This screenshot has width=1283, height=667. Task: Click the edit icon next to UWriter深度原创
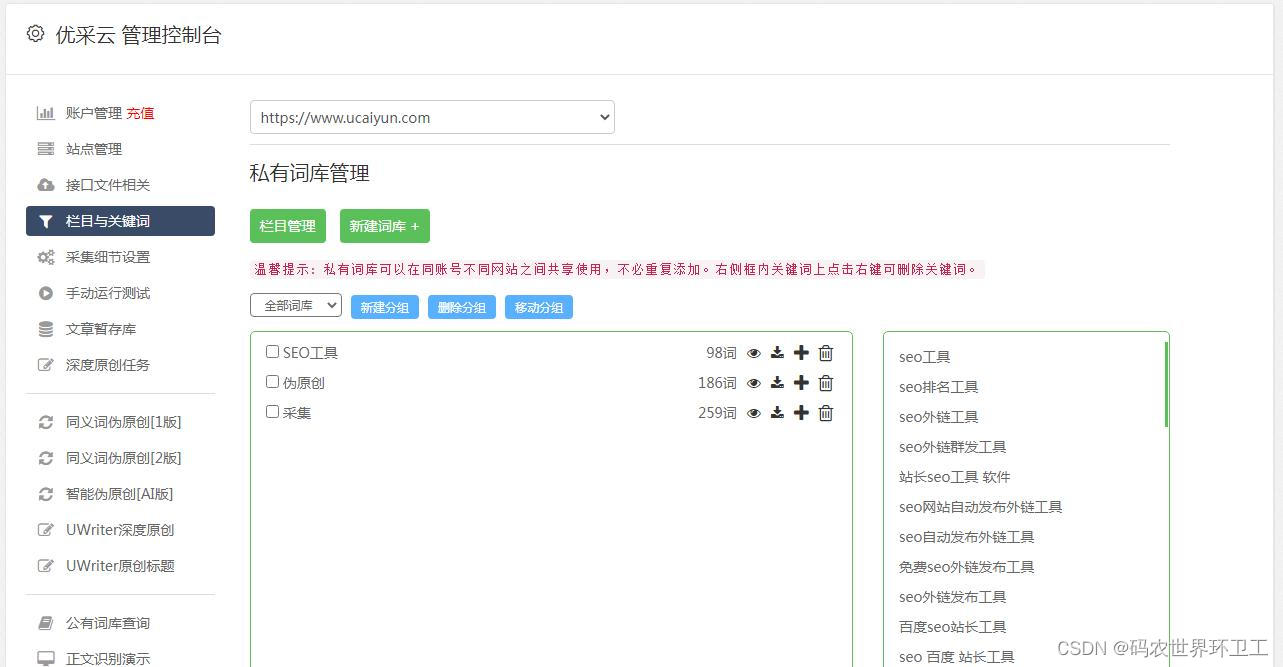(x=46, y=530)
